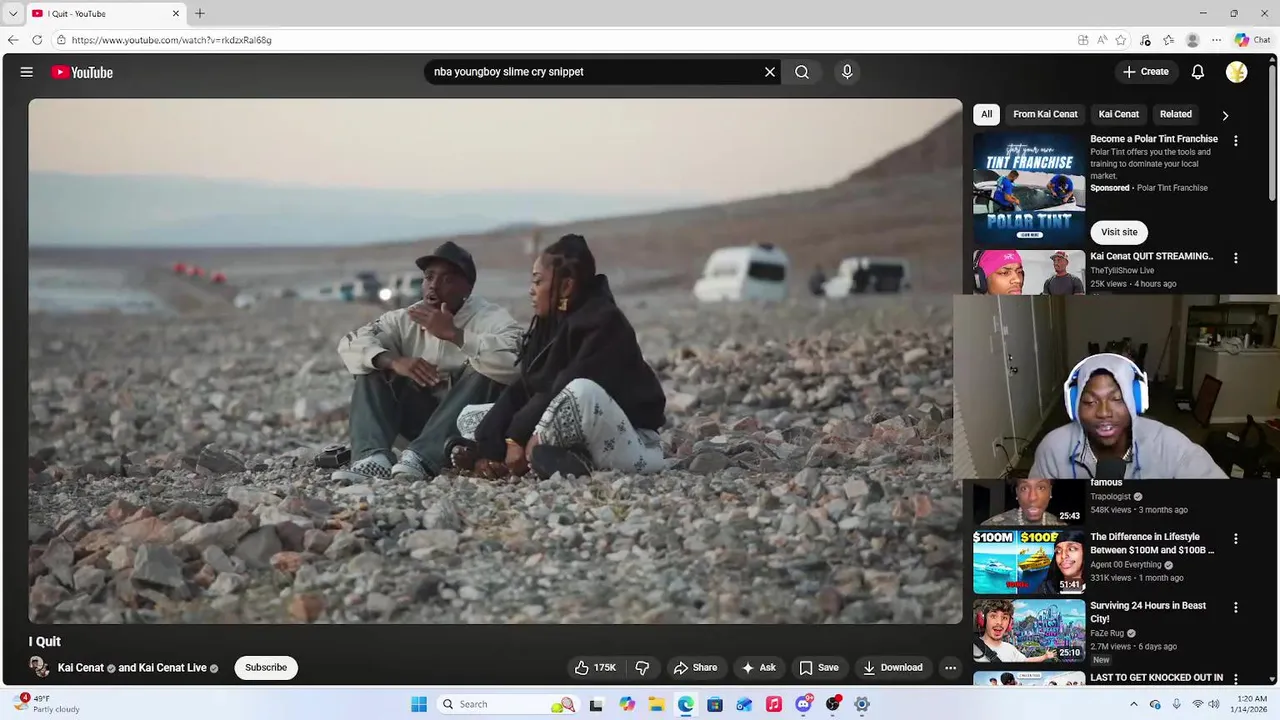Open the YouTube hamburger guide menu
Screen dimensions: 1280x720
pos(27,72)
